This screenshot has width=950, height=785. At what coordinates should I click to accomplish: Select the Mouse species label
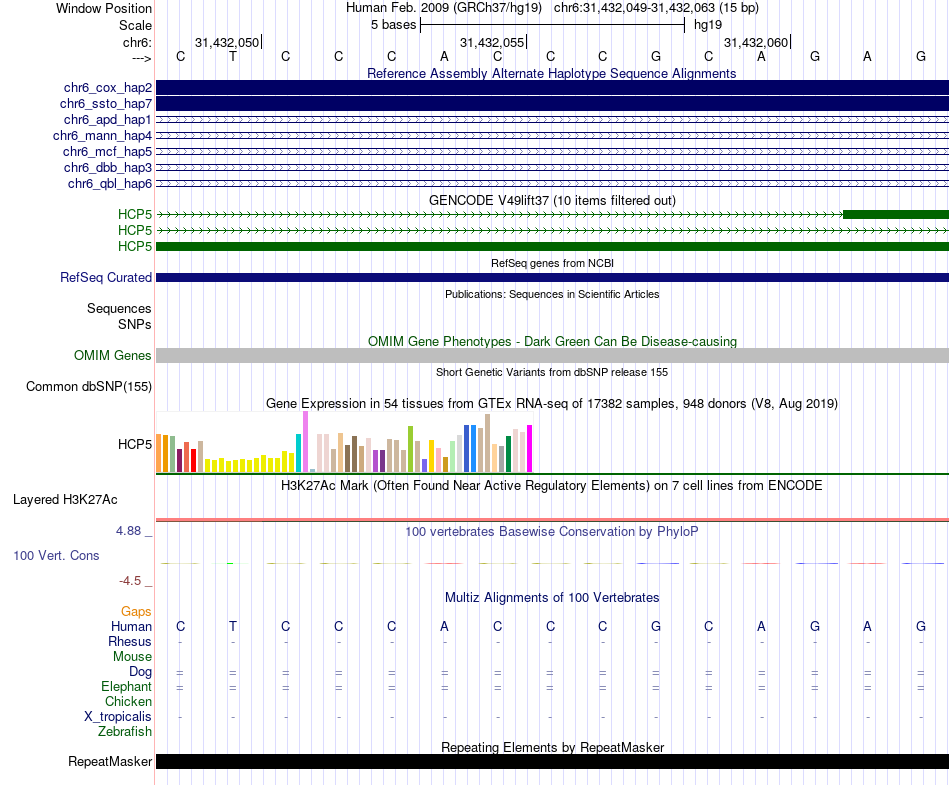[x=133, y=657]
